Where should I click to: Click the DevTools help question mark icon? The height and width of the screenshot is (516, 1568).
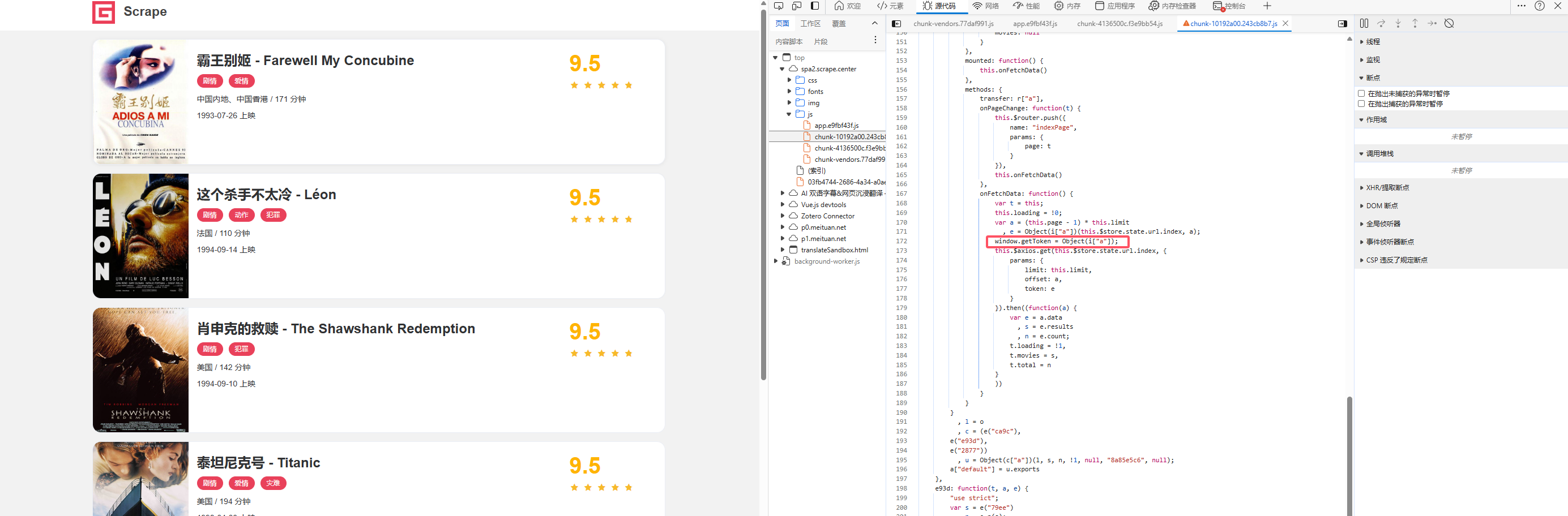coord(1539,6)
